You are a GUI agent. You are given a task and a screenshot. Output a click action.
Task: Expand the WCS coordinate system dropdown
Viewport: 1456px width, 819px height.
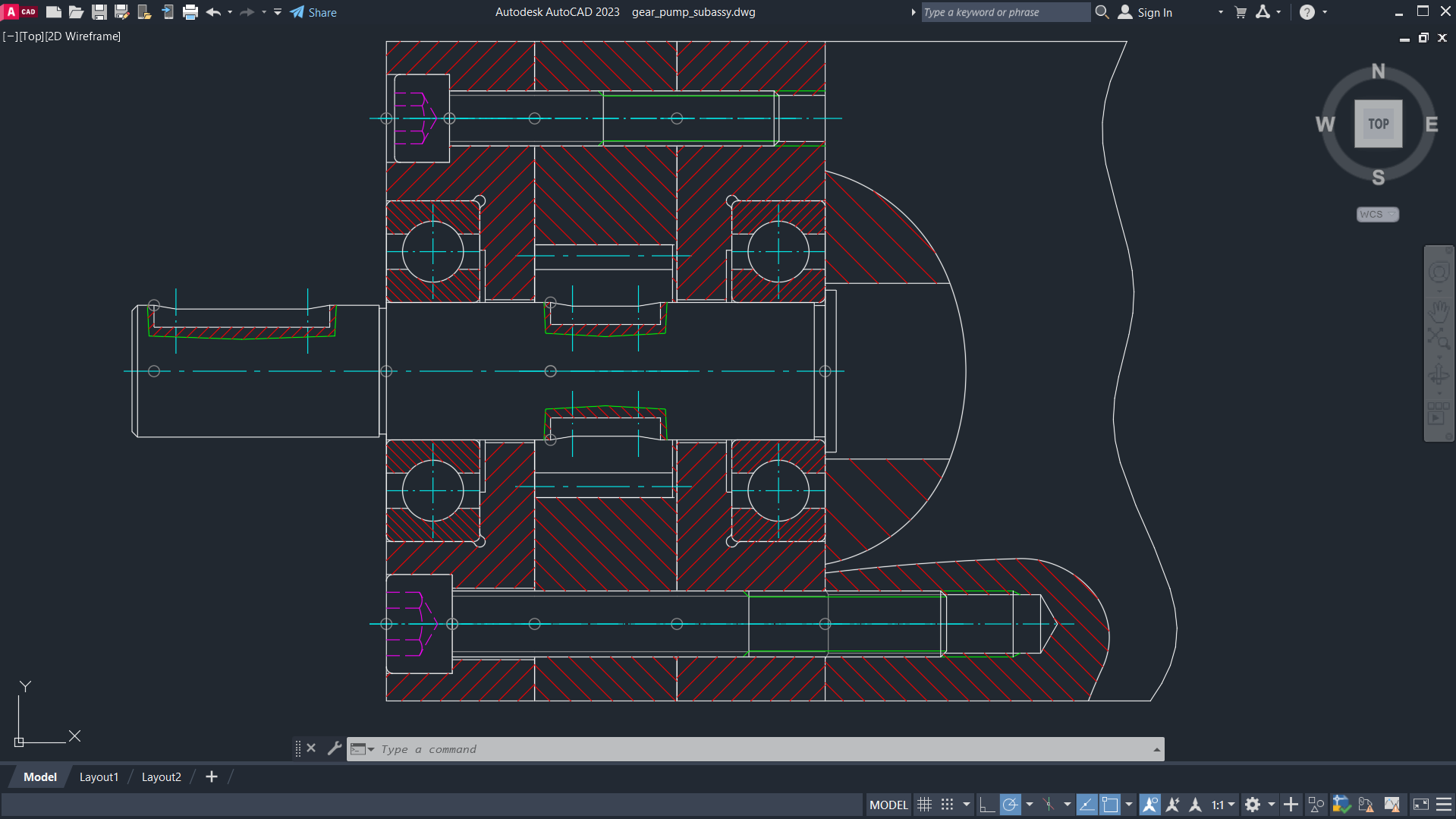pos(1377,214)
